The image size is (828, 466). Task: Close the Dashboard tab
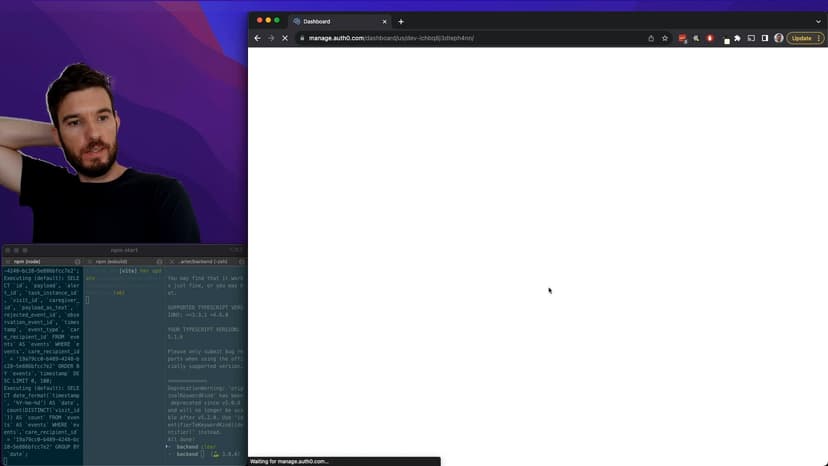tap(386, 21)
